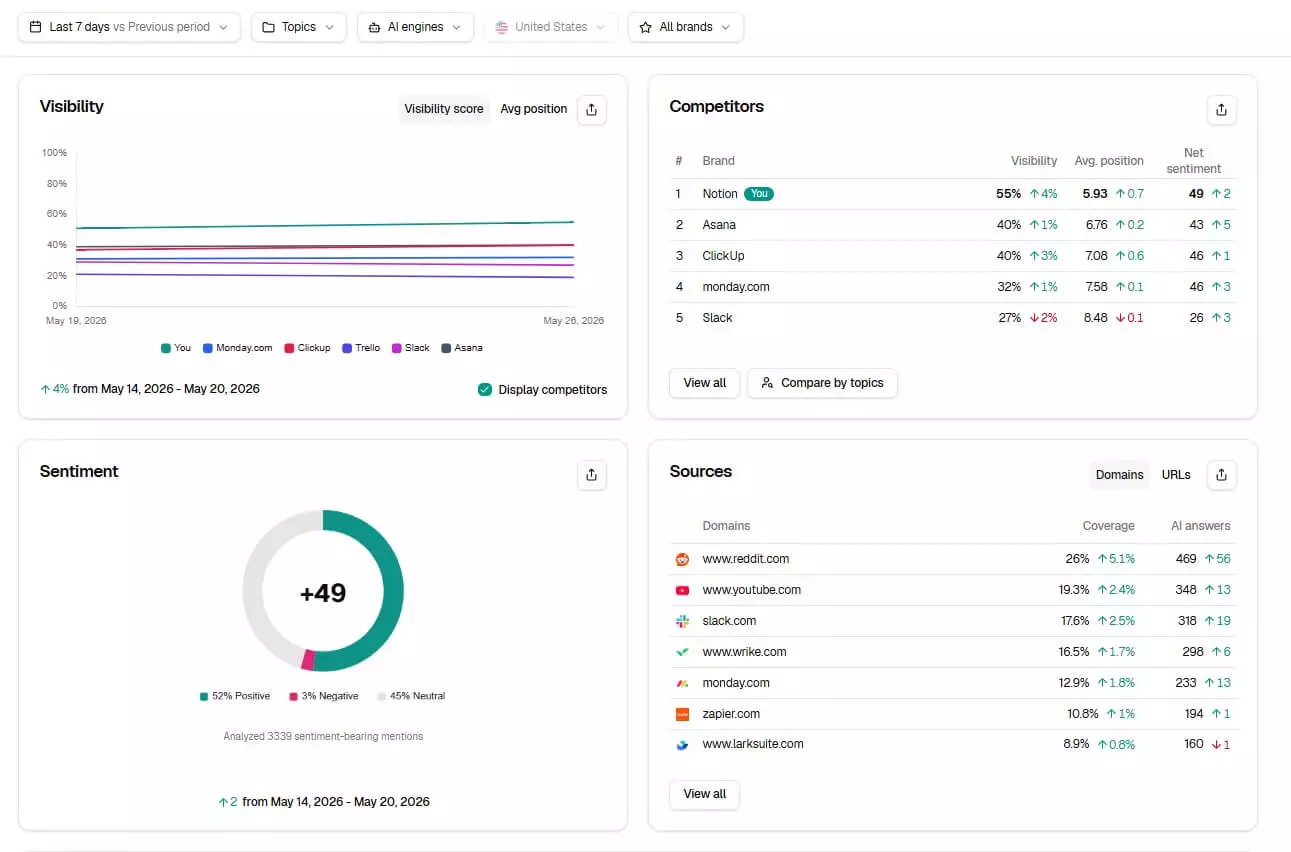Open www.larksuite.com domain row
The height and width of the screenshot is (852, 1291).
953,744
